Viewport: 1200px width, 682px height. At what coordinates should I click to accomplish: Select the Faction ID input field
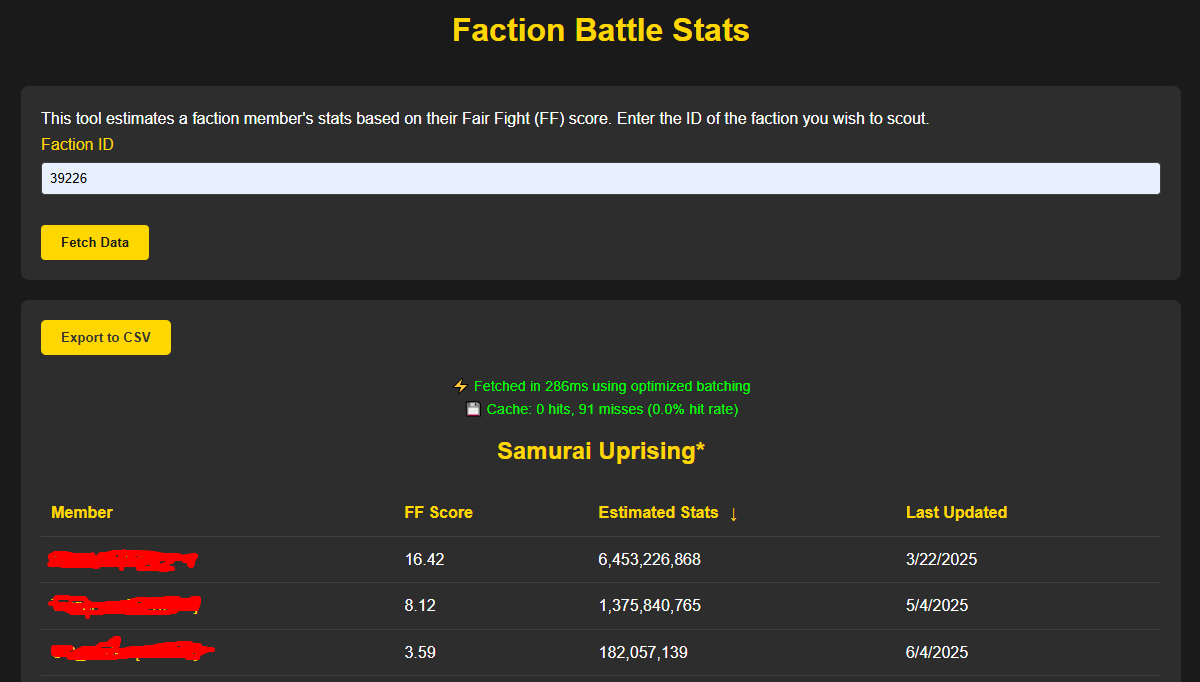tap(600, 178)
